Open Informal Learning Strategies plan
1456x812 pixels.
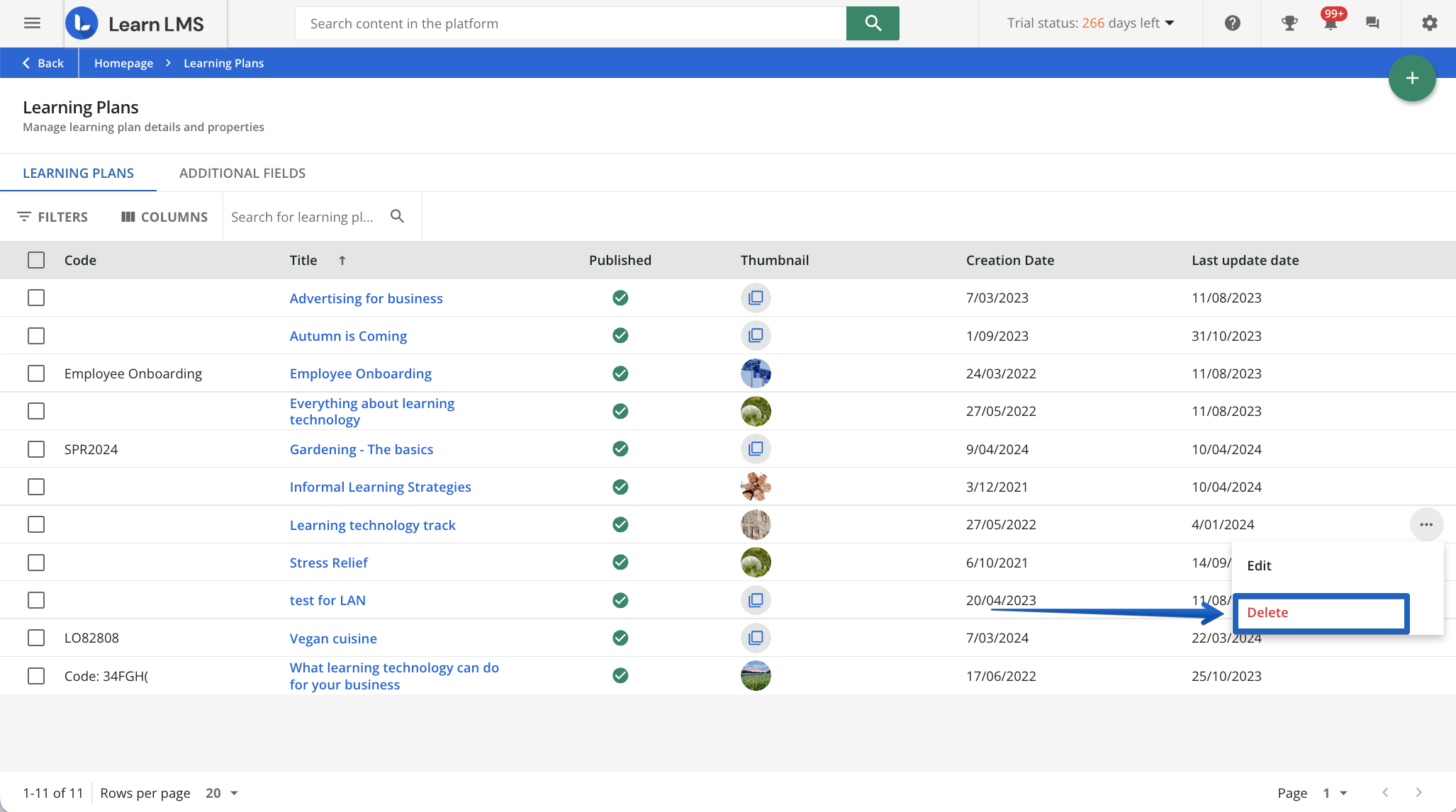tap(380, 487)
